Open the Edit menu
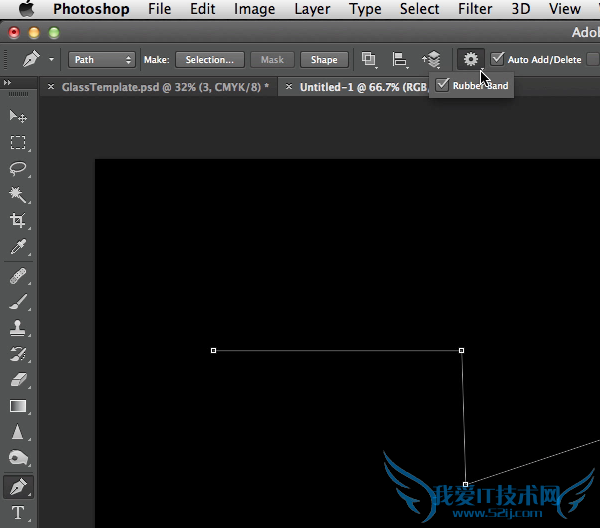The image size is (600, 528). (x=203, y=8)
